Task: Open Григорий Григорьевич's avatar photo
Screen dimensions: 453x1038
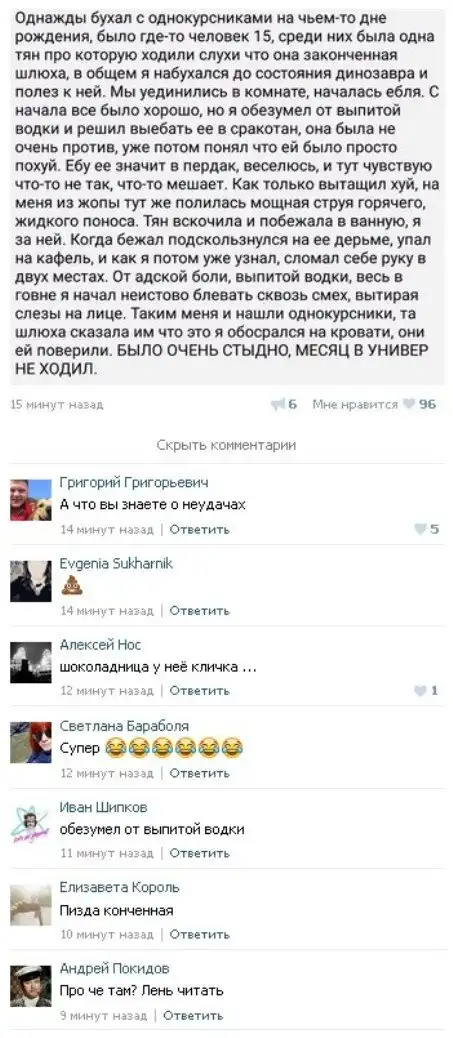Action: [30, 500]
